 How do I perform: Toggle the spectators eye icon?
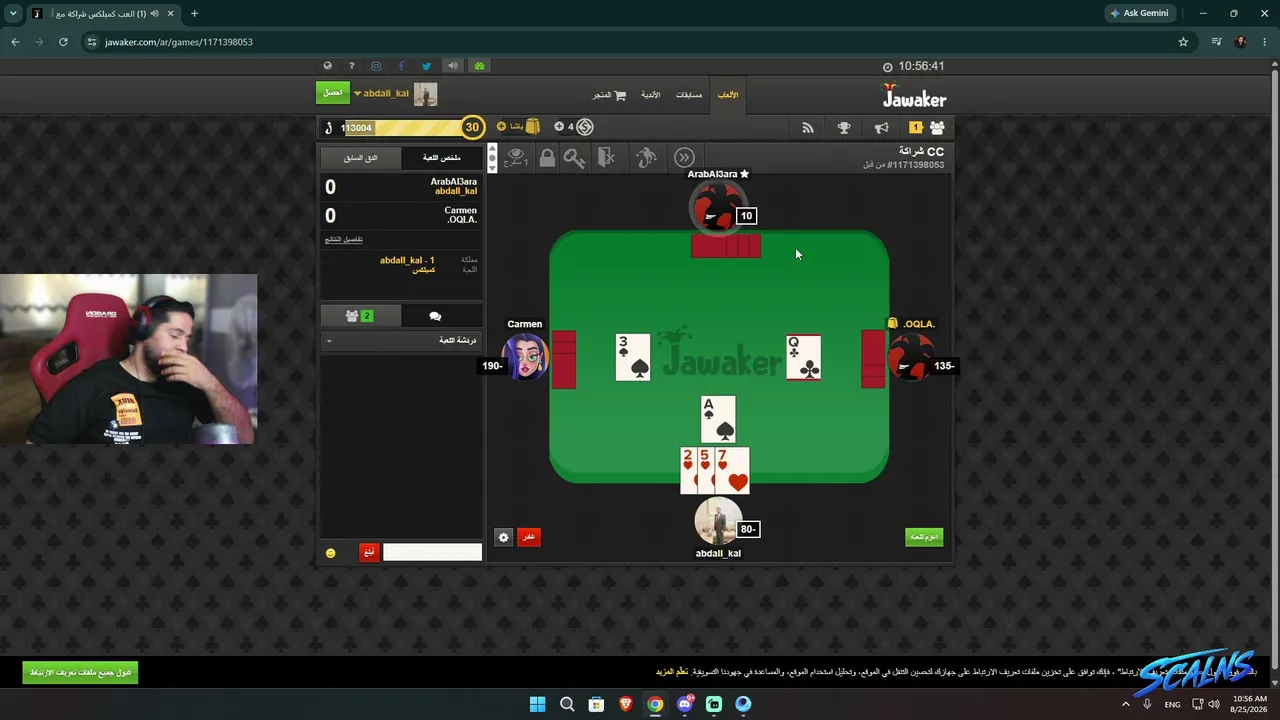(516, 156)
